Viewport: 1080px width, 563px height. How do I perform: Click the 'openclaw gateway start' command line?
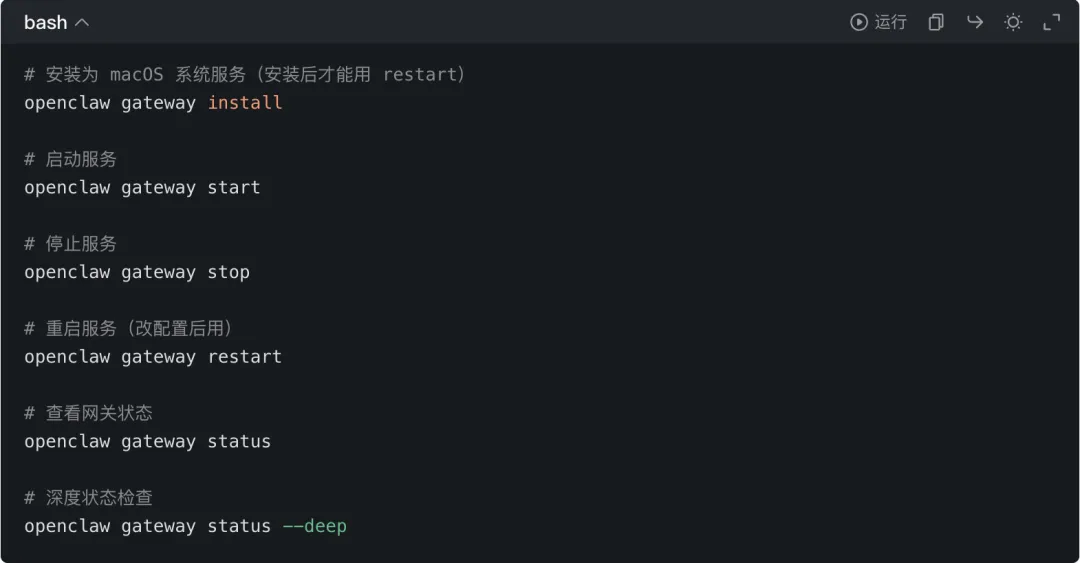142,187
